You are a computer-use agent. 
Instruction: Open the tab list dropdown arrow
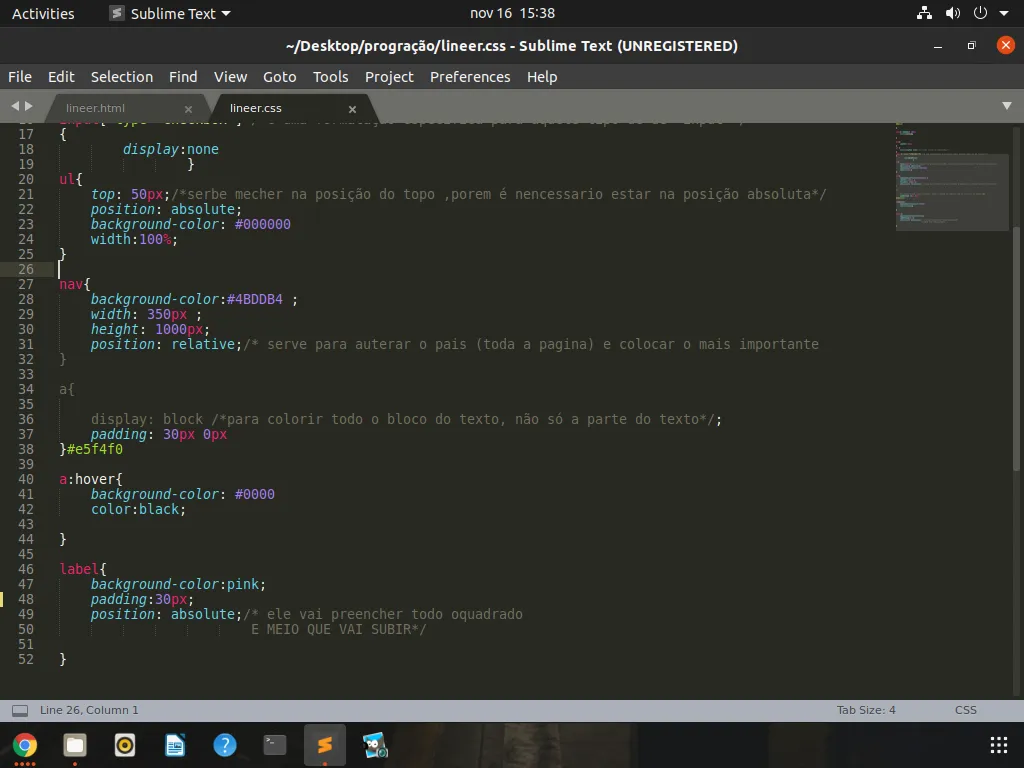click(x=1006, y=106)
